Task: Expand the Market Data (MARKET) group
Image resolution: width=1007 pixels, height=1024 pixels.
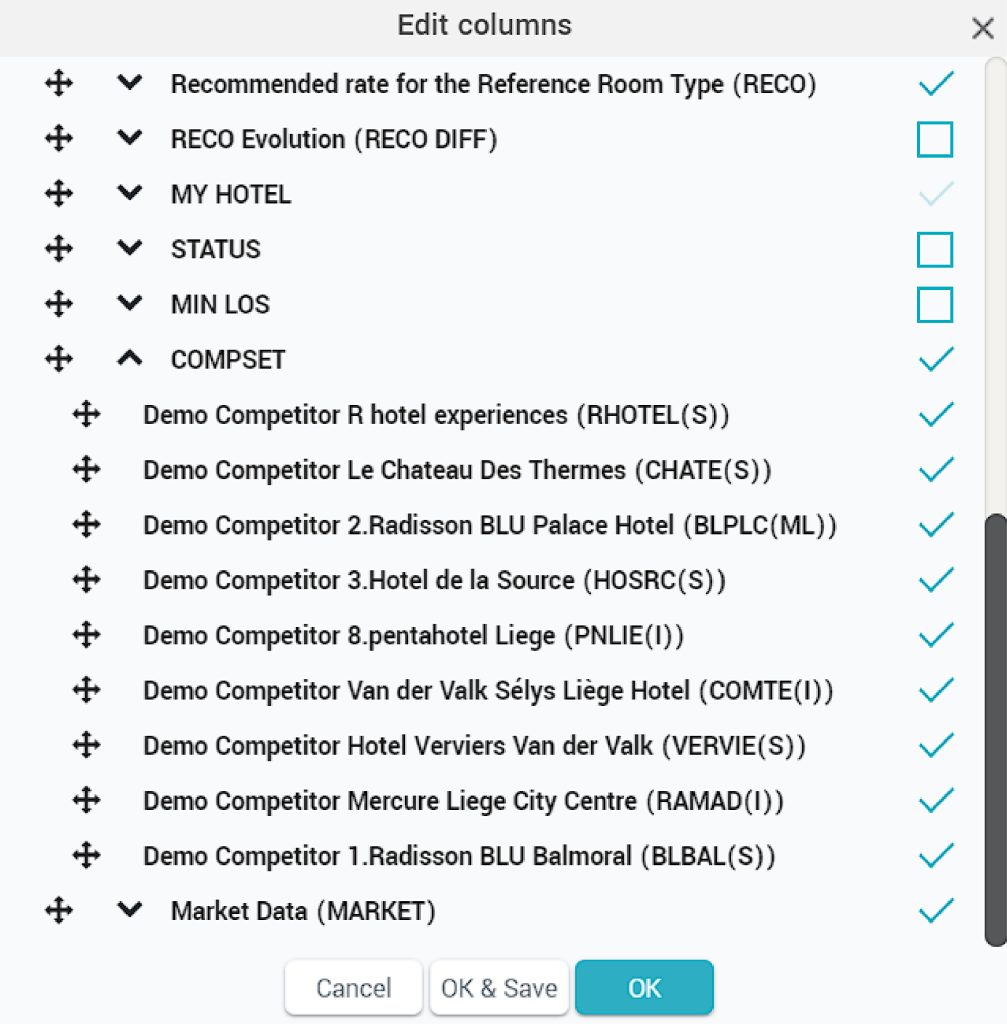Action: click(x=130, y=910)
